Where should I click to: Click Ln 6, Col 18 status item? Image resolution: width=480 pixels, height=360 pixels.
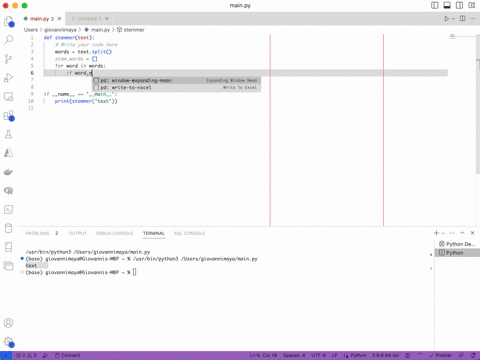click(x=263, y=355)
